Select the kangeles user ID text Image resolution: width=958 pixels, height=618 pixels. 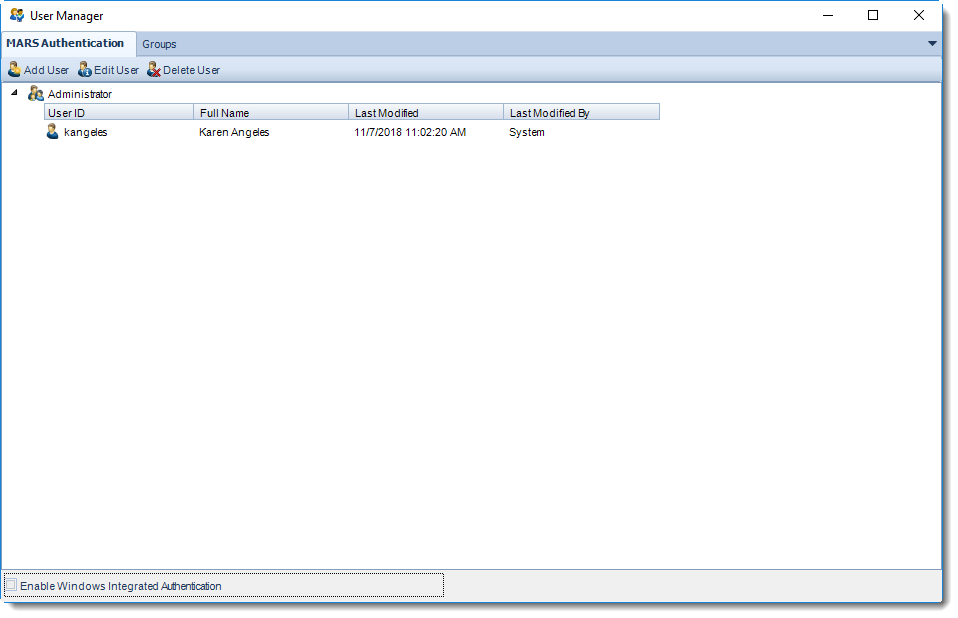(x=86, y=132)
